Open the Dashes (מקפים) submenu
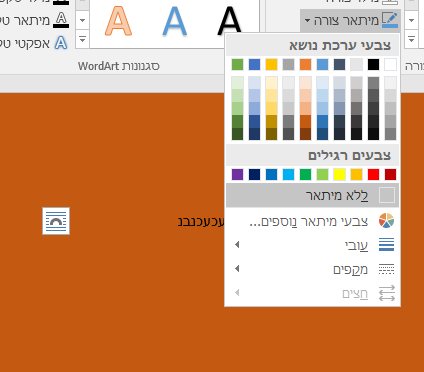 pos(312,269)
